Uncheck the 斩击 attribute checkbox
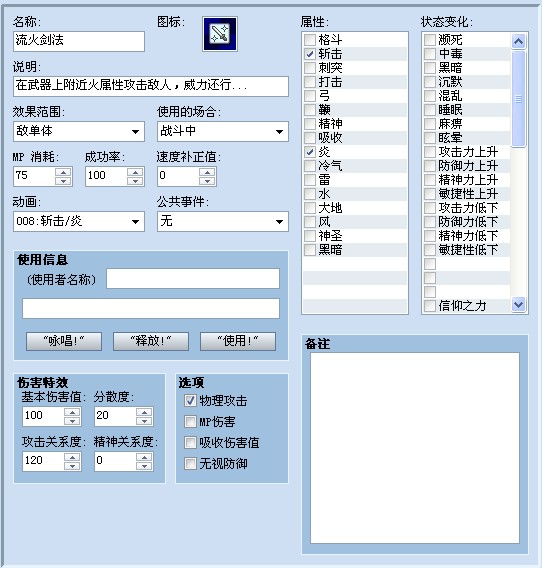This screenshot has height=568, width=542. (310, 54)
